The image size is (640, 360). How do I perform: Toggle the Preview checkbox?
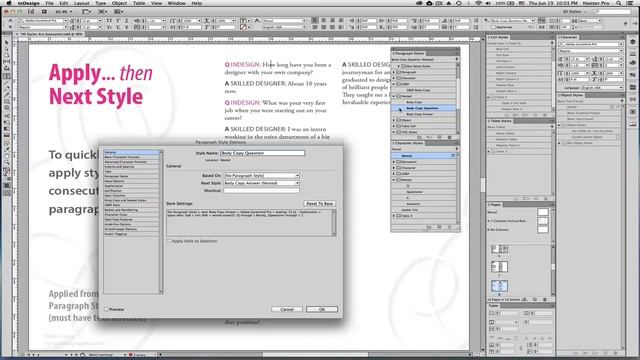coord(106,309)
